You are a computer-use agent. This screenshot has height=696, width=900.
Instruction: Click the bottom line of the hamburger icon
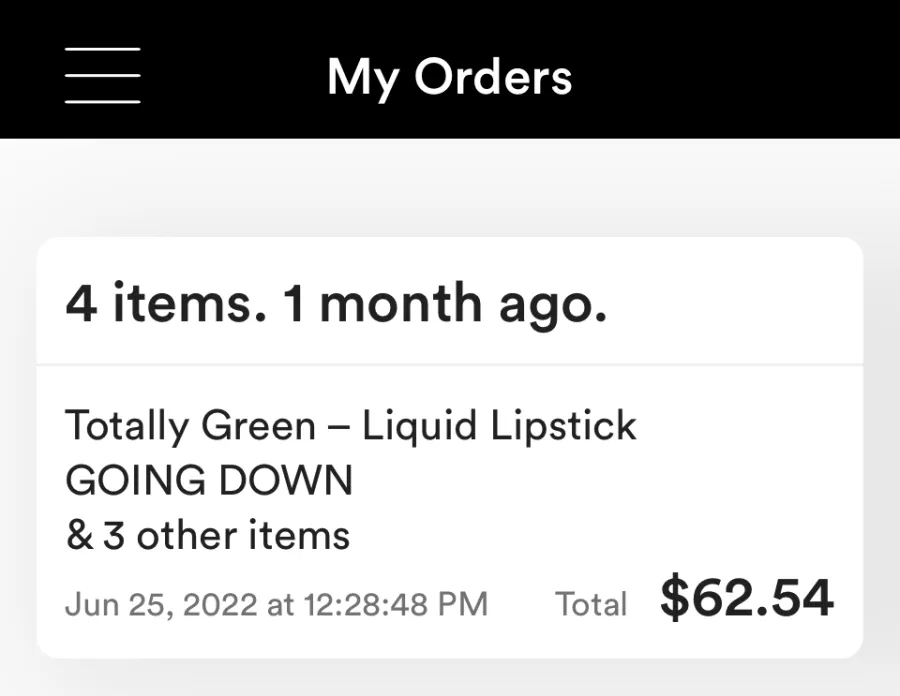(103, 102)
